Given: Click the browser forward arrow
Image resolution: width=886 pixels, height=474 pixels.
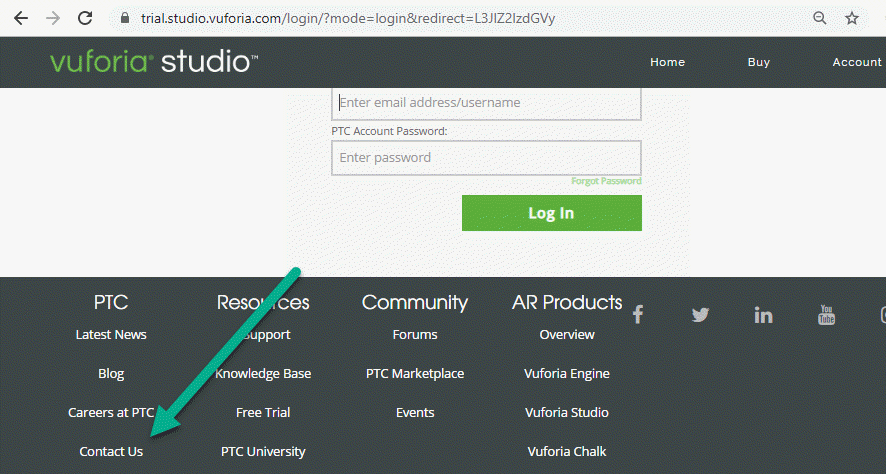Looking at the screenshot, I should [x=53, y=18].
